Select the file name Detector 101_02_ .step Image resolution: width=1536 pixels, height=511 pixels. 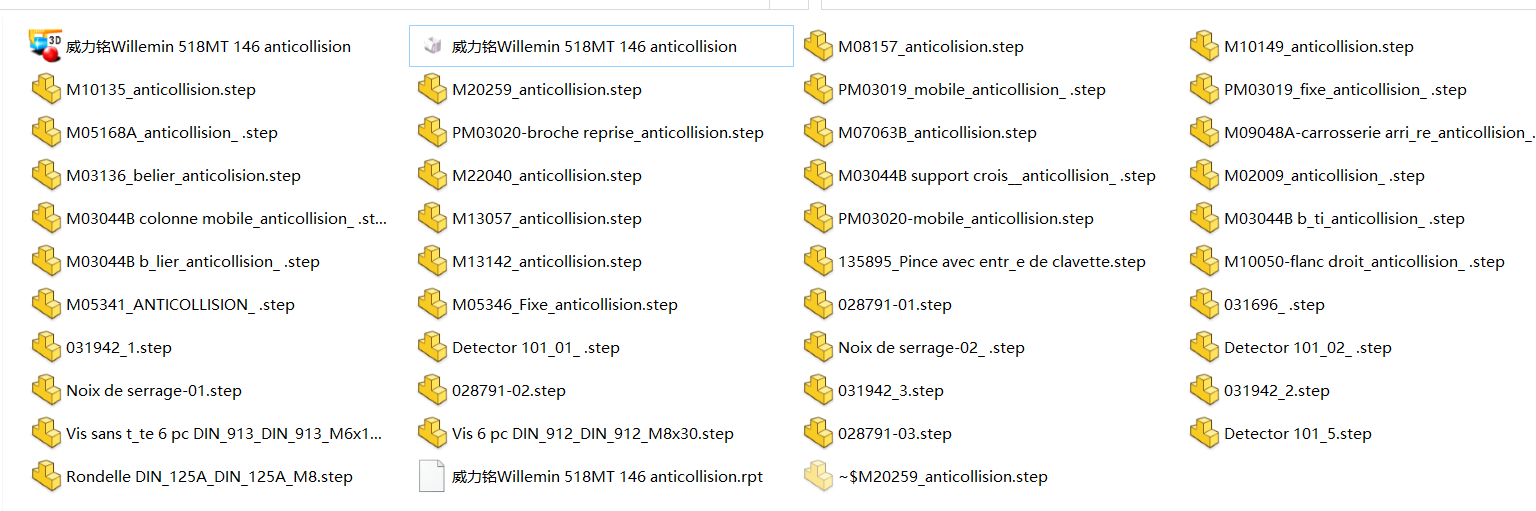pos(1308,348)
